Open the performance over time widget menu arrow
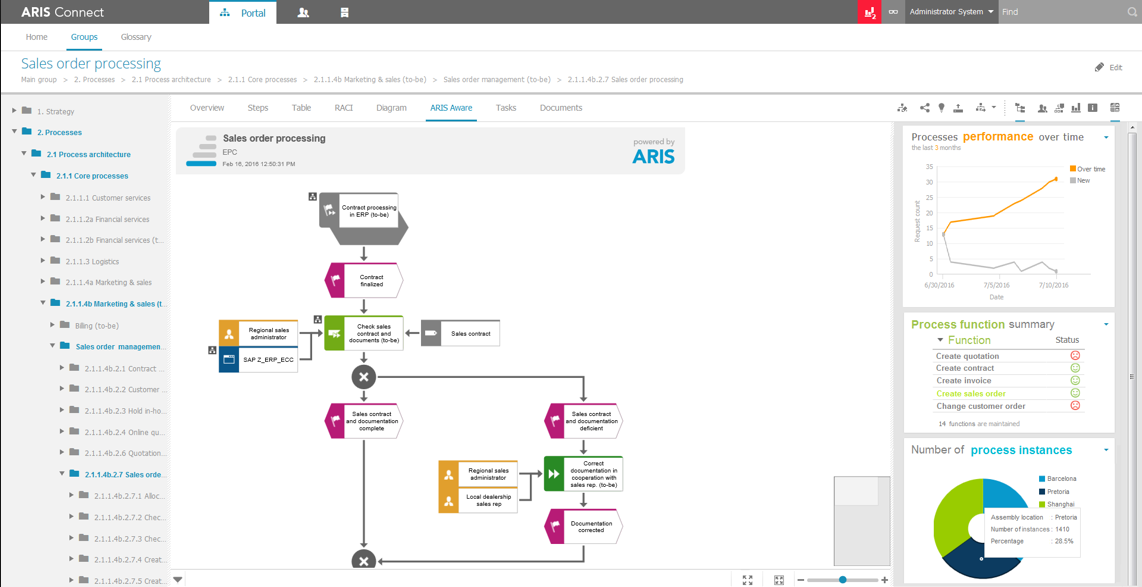 [1106, 136]
